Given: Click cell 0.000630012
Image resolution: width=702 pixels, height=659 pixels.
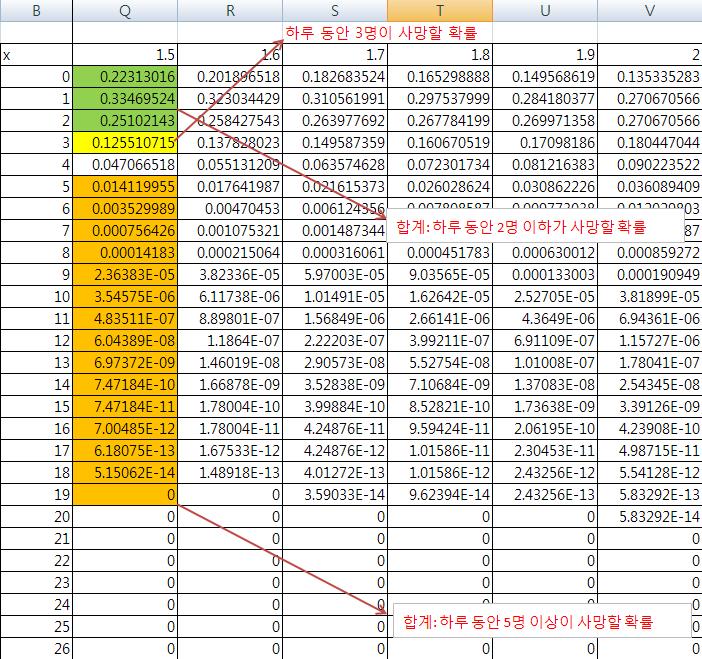Looking at the screenshot, I should pos(545,253).
